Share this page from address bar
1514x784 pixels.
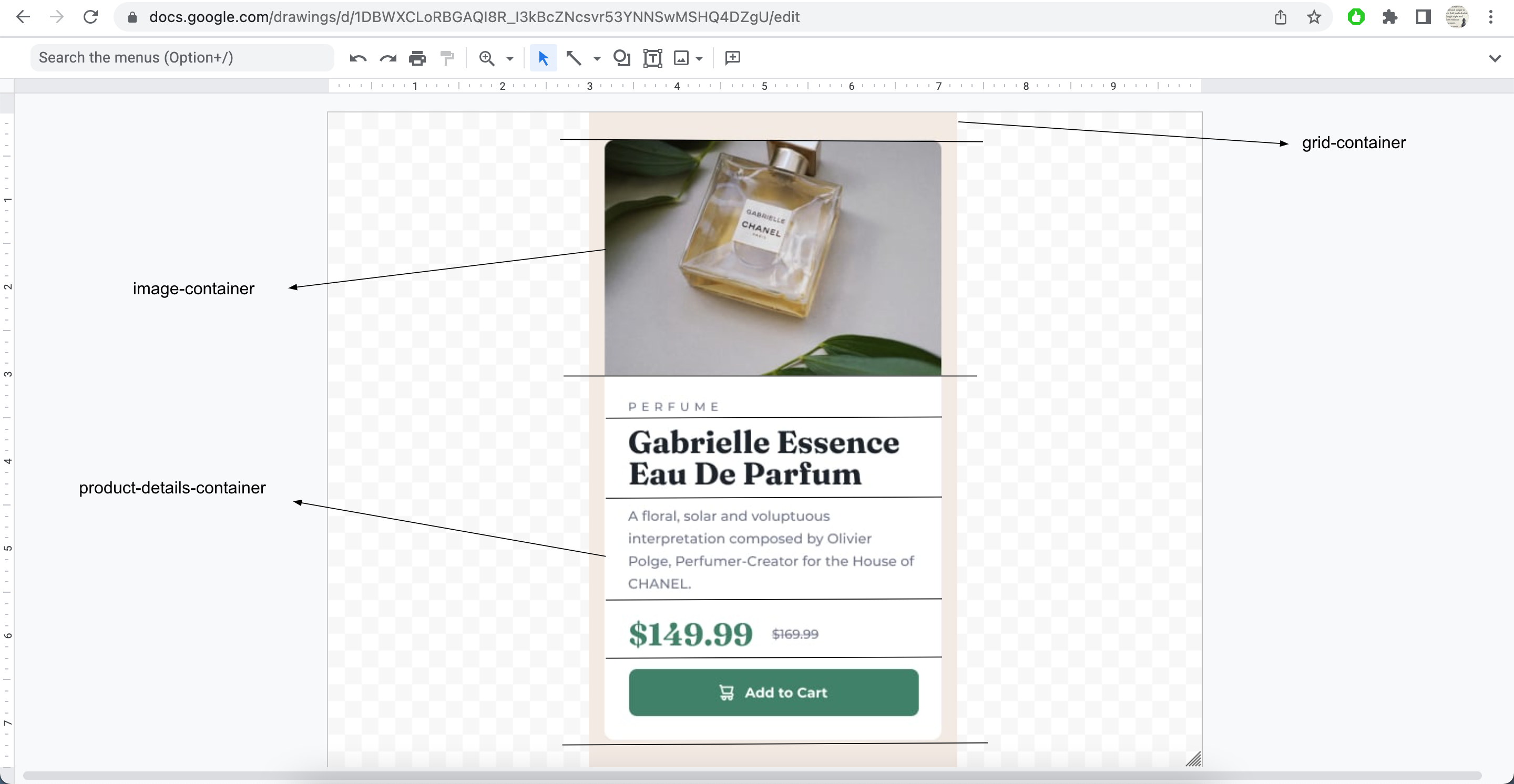[1280, 17]
